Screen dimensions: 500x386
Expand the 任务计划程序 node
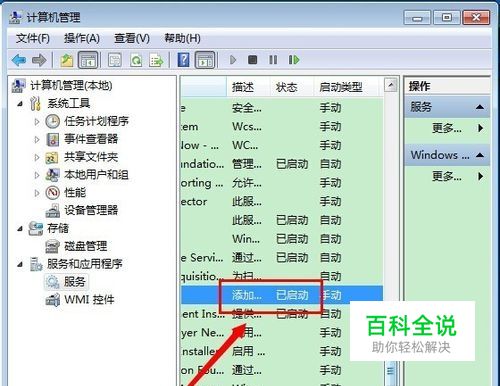pos(37,122)
